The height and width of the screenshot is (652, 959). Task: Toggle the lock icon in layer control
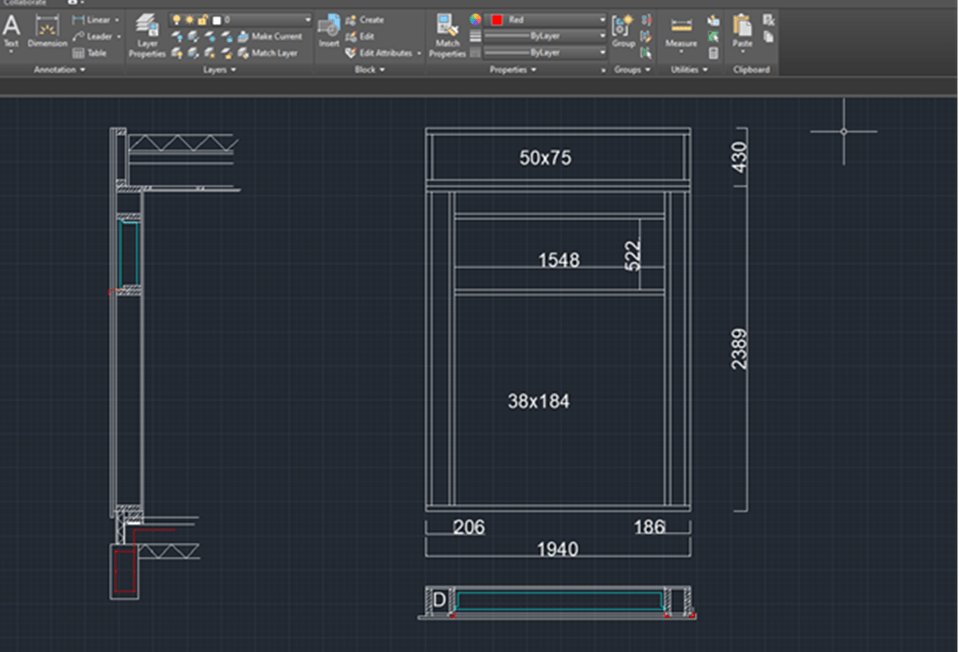tap(202, 19)
